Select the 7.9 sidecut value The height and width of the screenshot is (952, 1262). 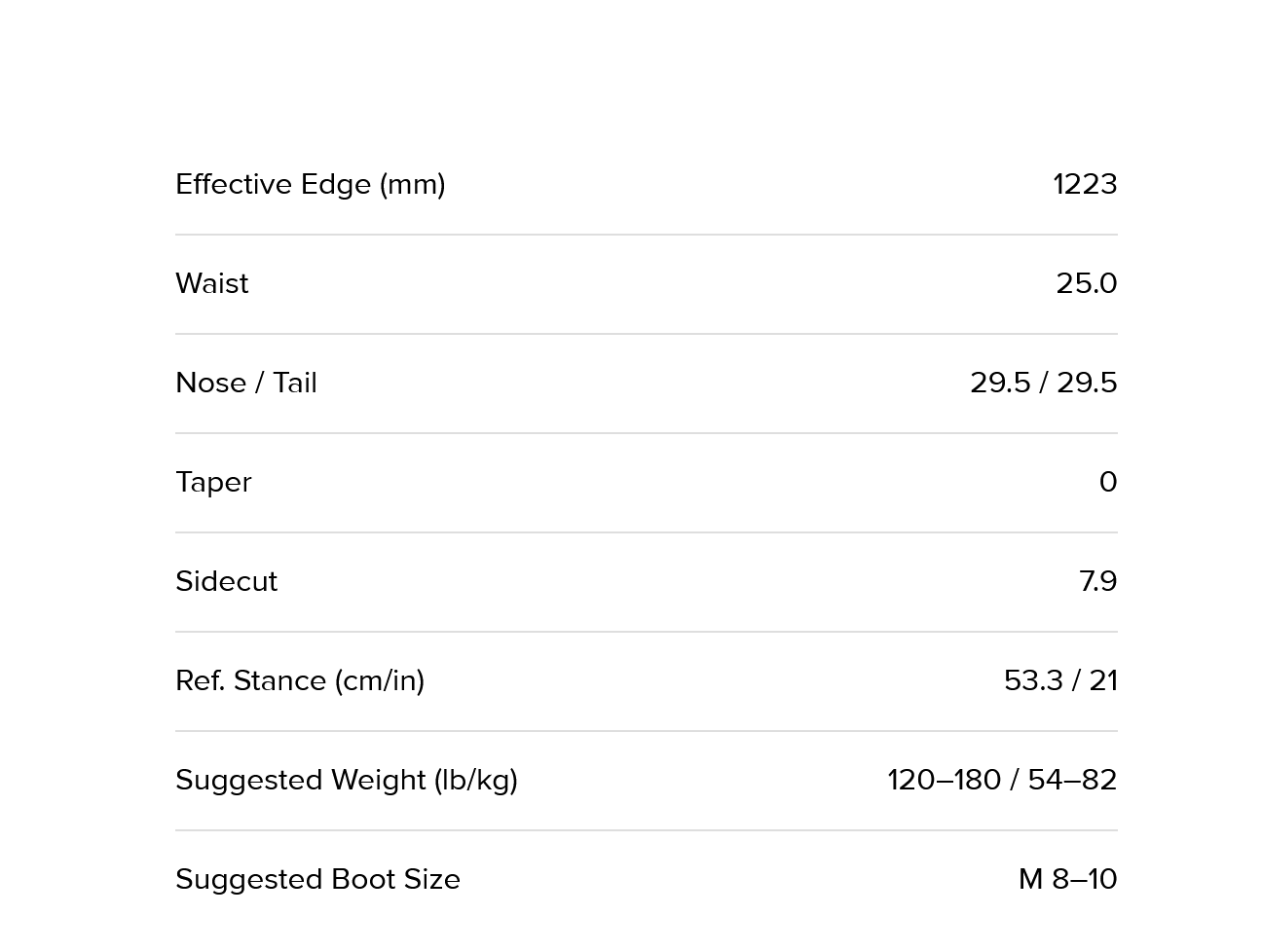click(1097, 581)
